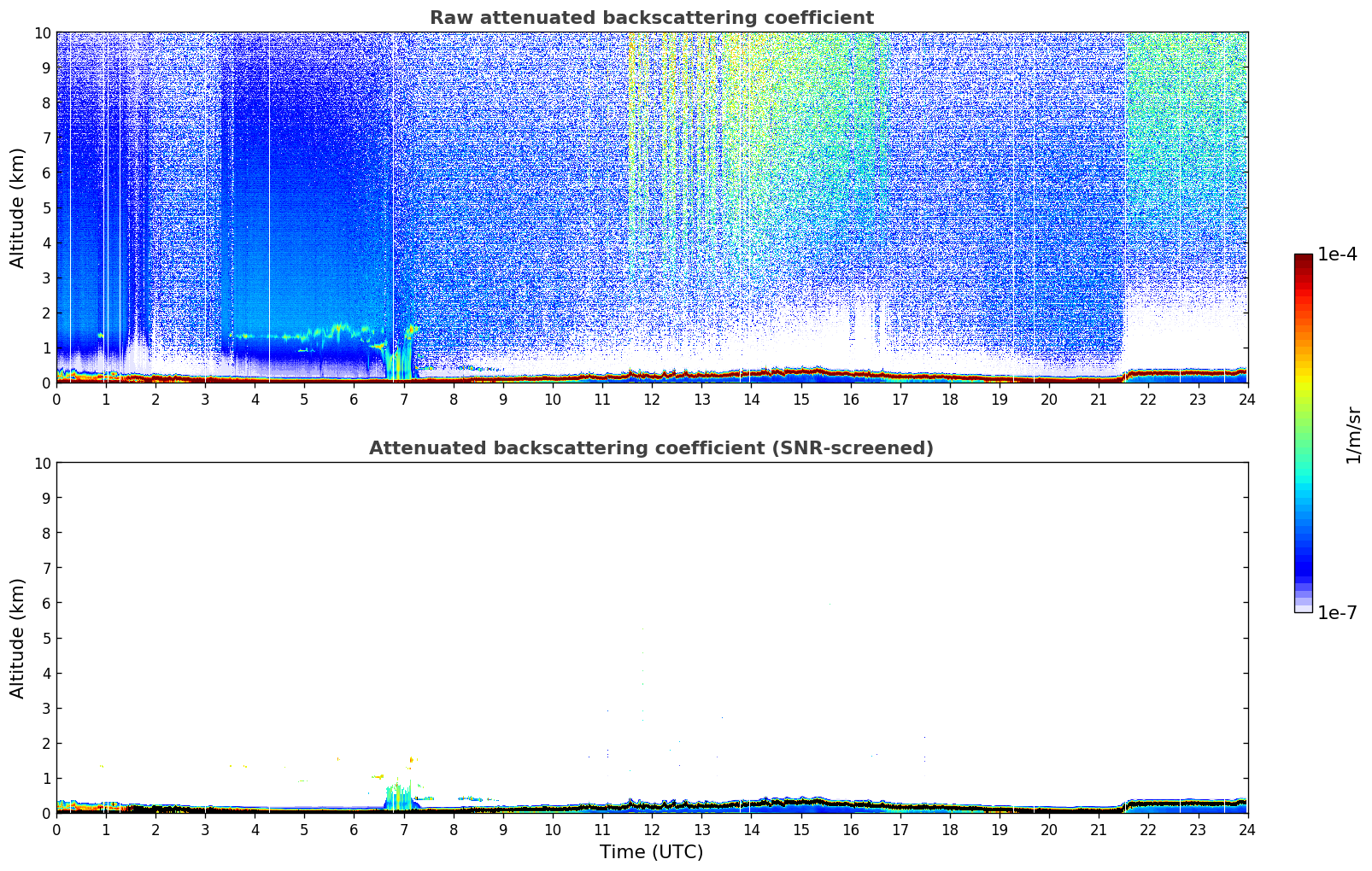
Task: Click the '24' time tick under the bottom plot
Action: [x=1247, y=829]
